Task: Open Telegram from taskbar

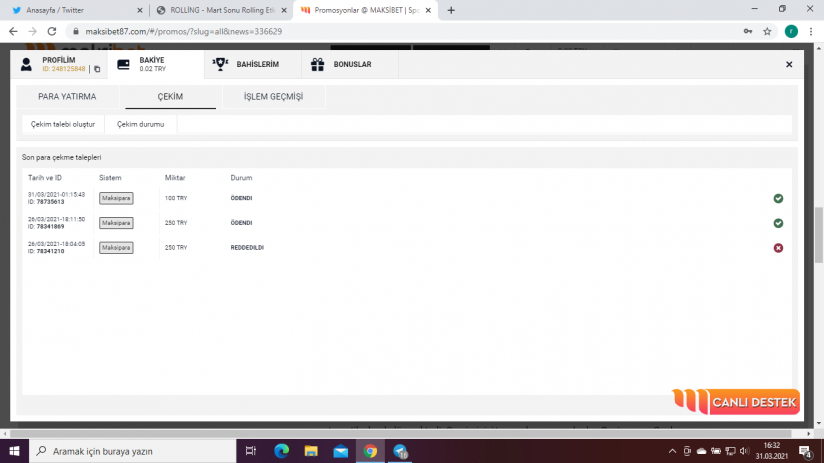Action: (x=400, y=451)
